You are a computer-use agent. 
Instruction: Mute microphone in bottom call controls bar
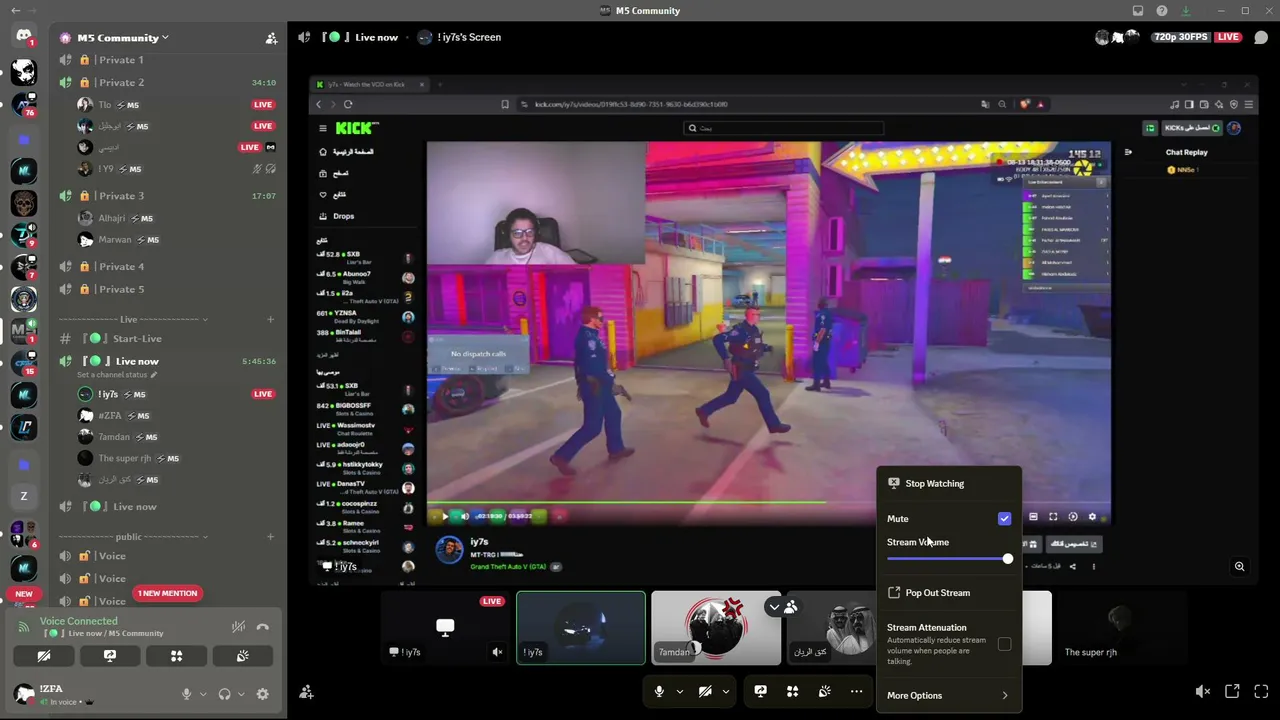pyautogui.click(x=659, y=691)
